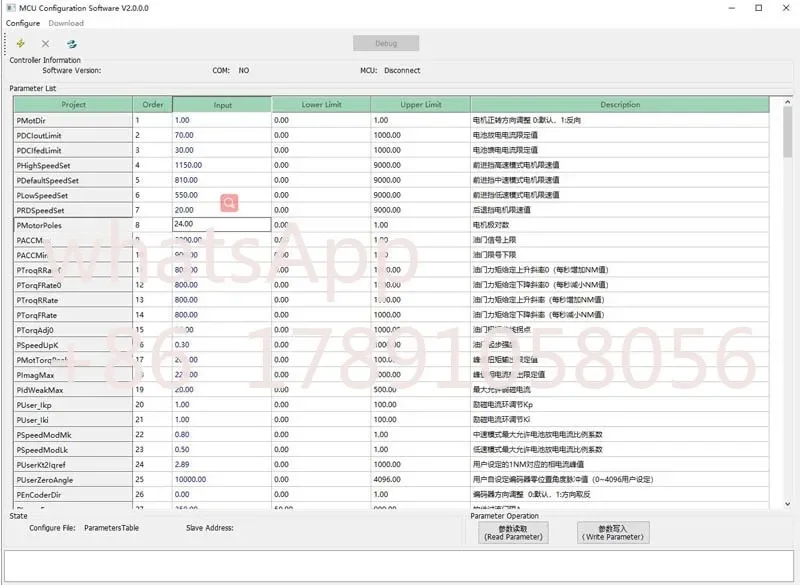800x585 pixels.
Task: Click the PSpeedUpK input value 0.30
Action: click(x=182, y=345)
